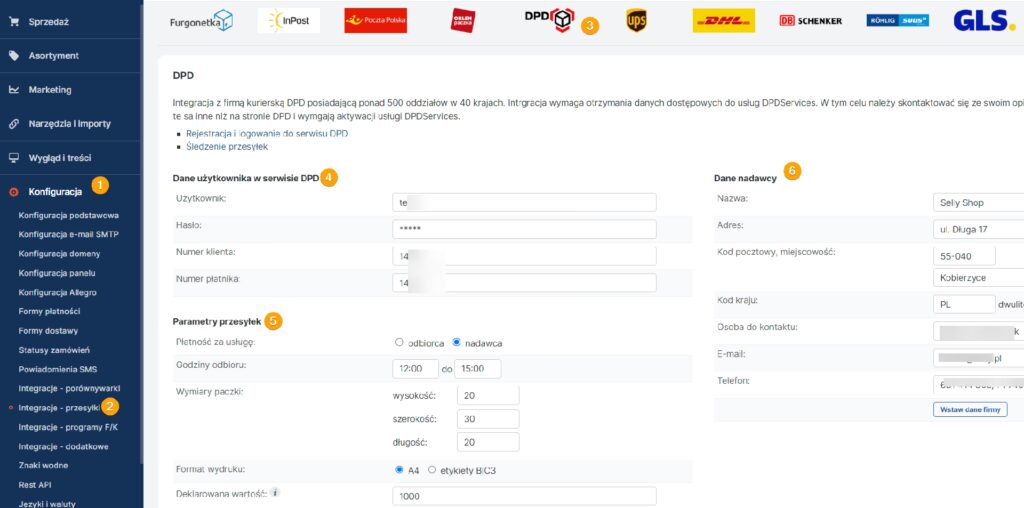Go to 'Formy dostawy' menu item

tap(48, 330)
